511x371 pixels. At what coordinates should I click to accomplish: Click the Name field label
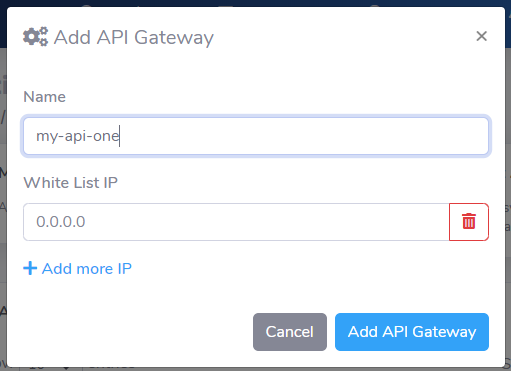[x=44, y=97]
